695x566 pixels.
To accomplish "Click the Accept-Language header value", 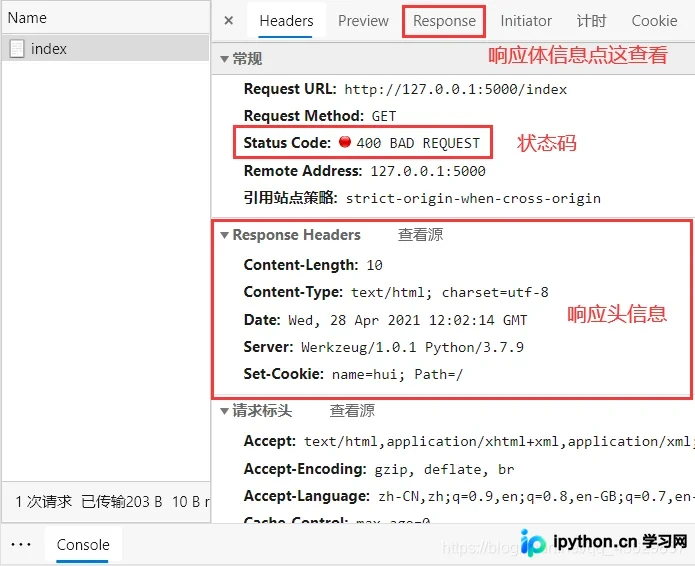I will tap(536, 496).
